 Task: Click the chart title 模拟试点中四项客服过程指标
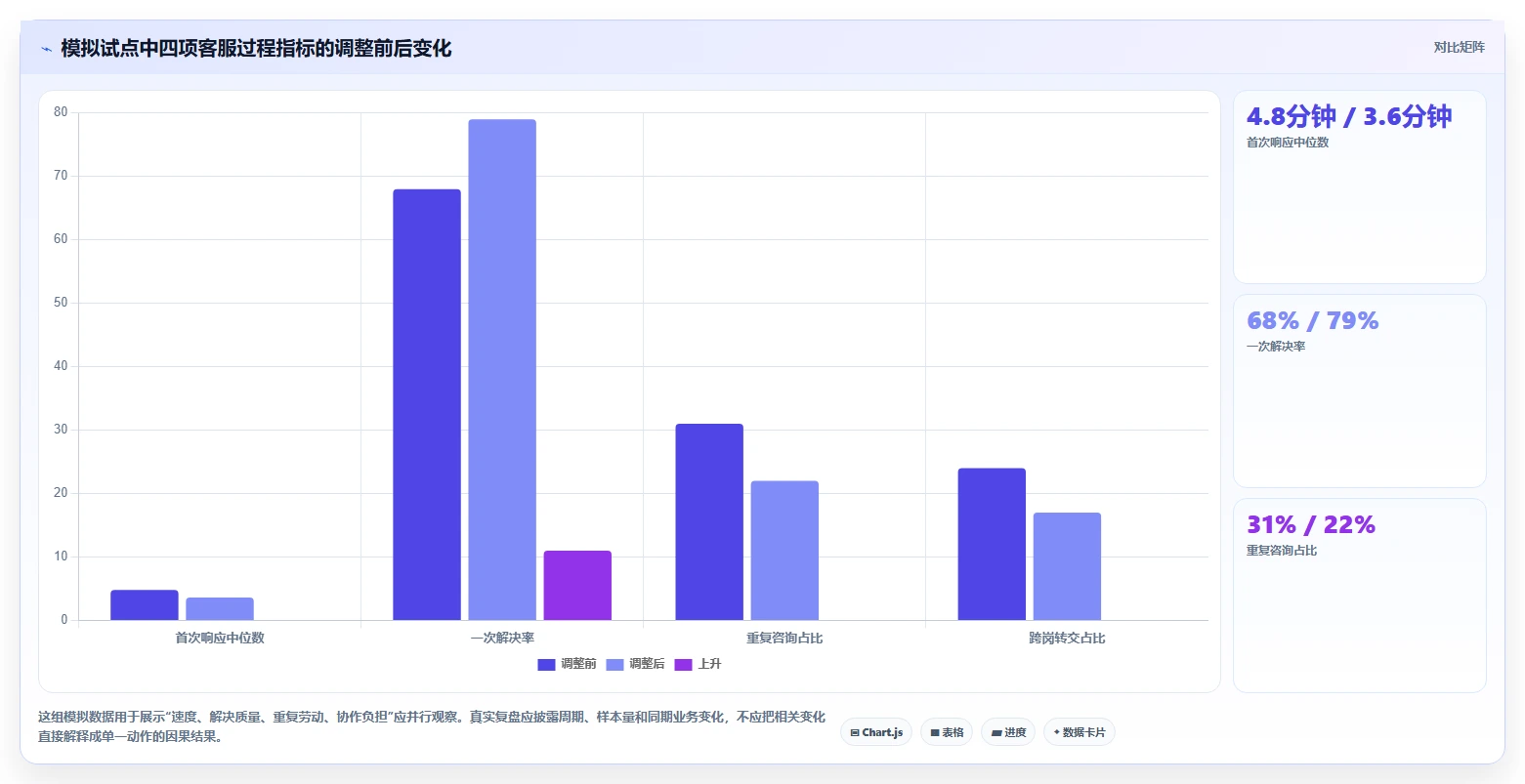coord(256,49)
